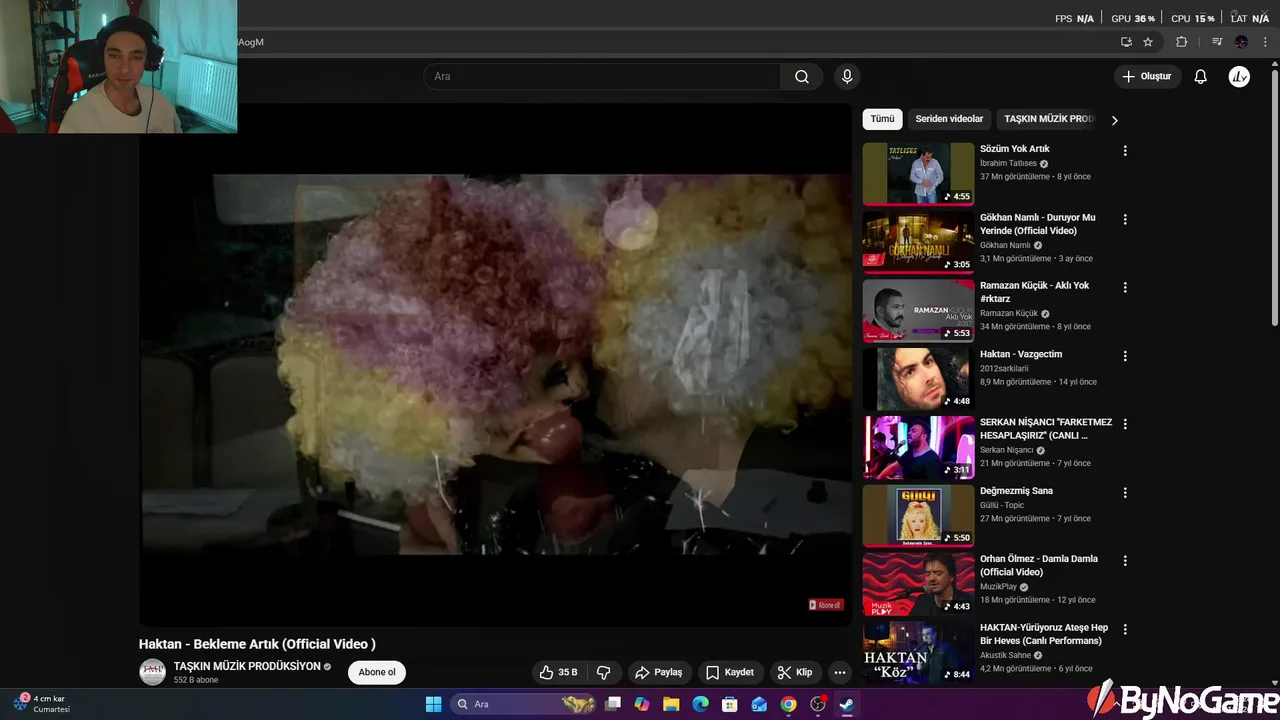Screen dimensions: 1280x720
Task: Click the 2012sarkilarii channel name
Action: click(1004, 368)
